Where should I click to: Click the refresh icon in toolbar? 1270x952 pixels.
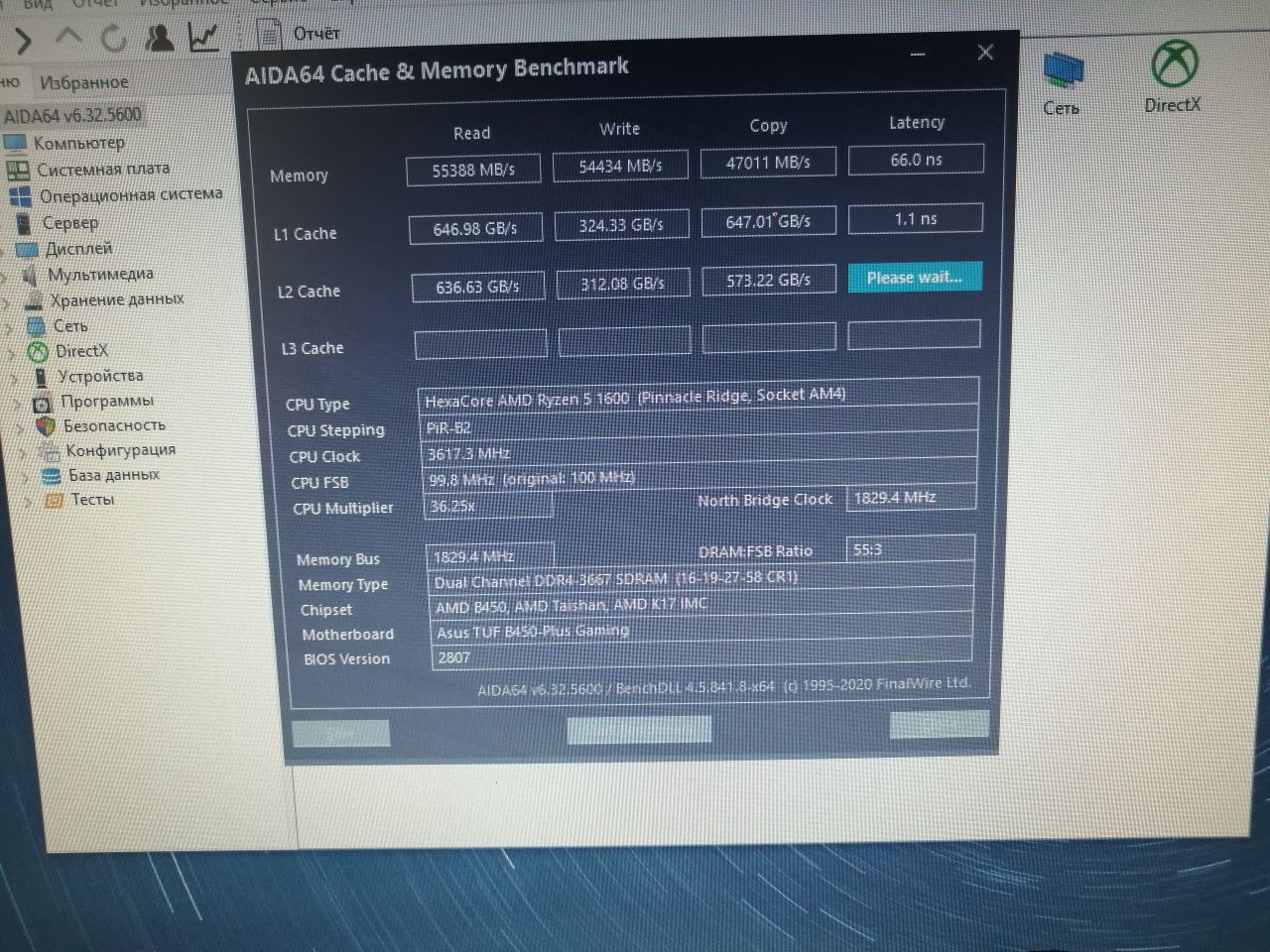tap(115, 38)
